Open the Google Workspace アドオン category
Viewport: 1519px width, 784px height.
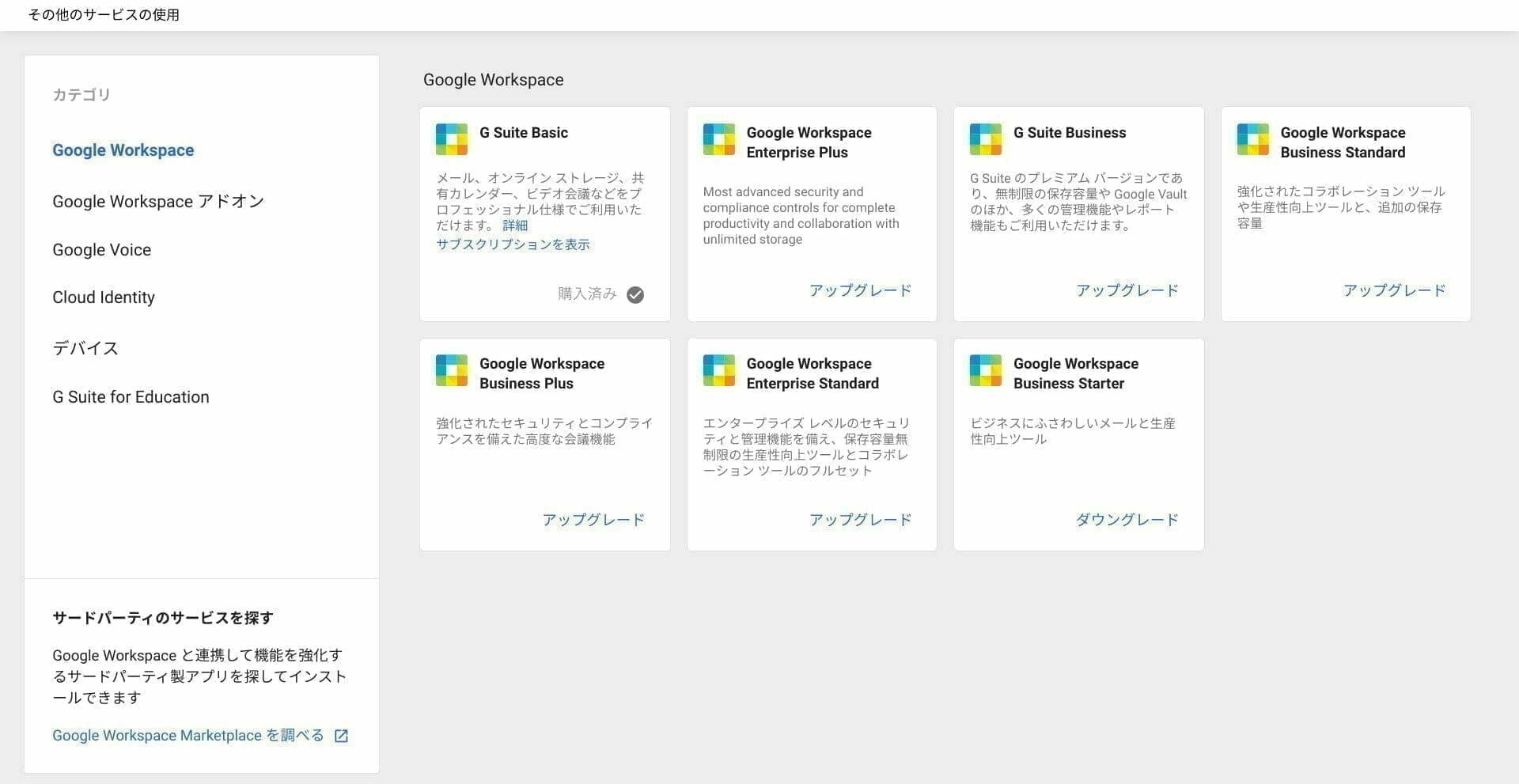(158, 202)
